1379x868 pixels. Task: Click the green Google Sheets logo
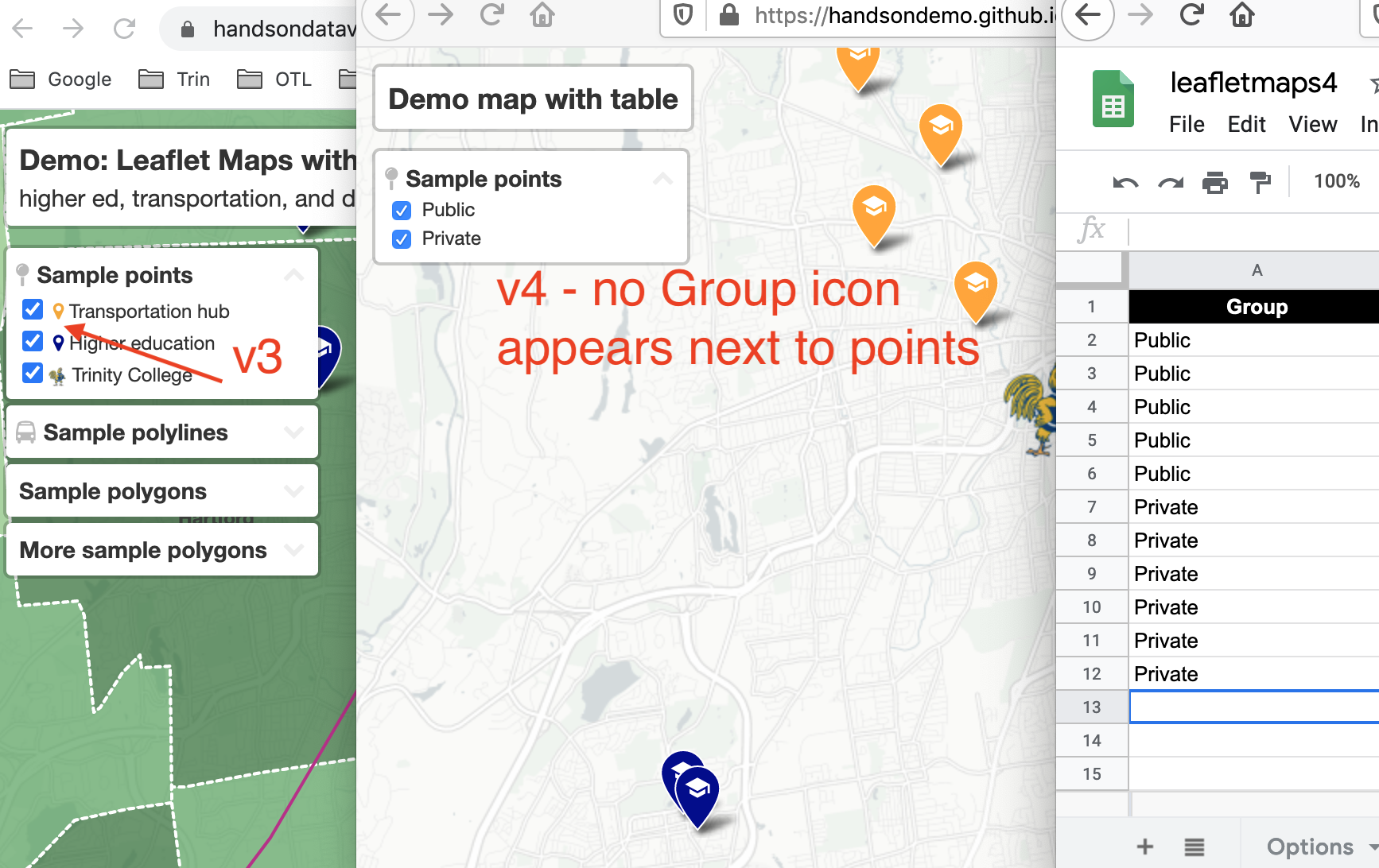(x=1113, y=99)
